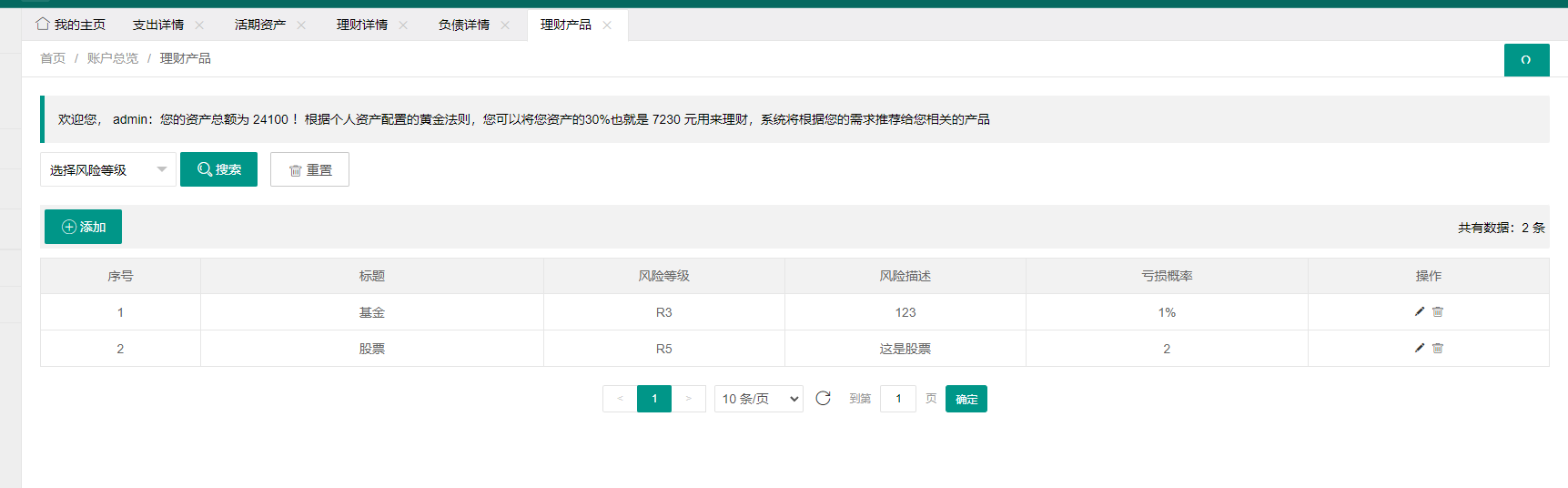Edit the 基金 row with pencil icon
Screen dimensions: 1568x488
[1419, 311]
